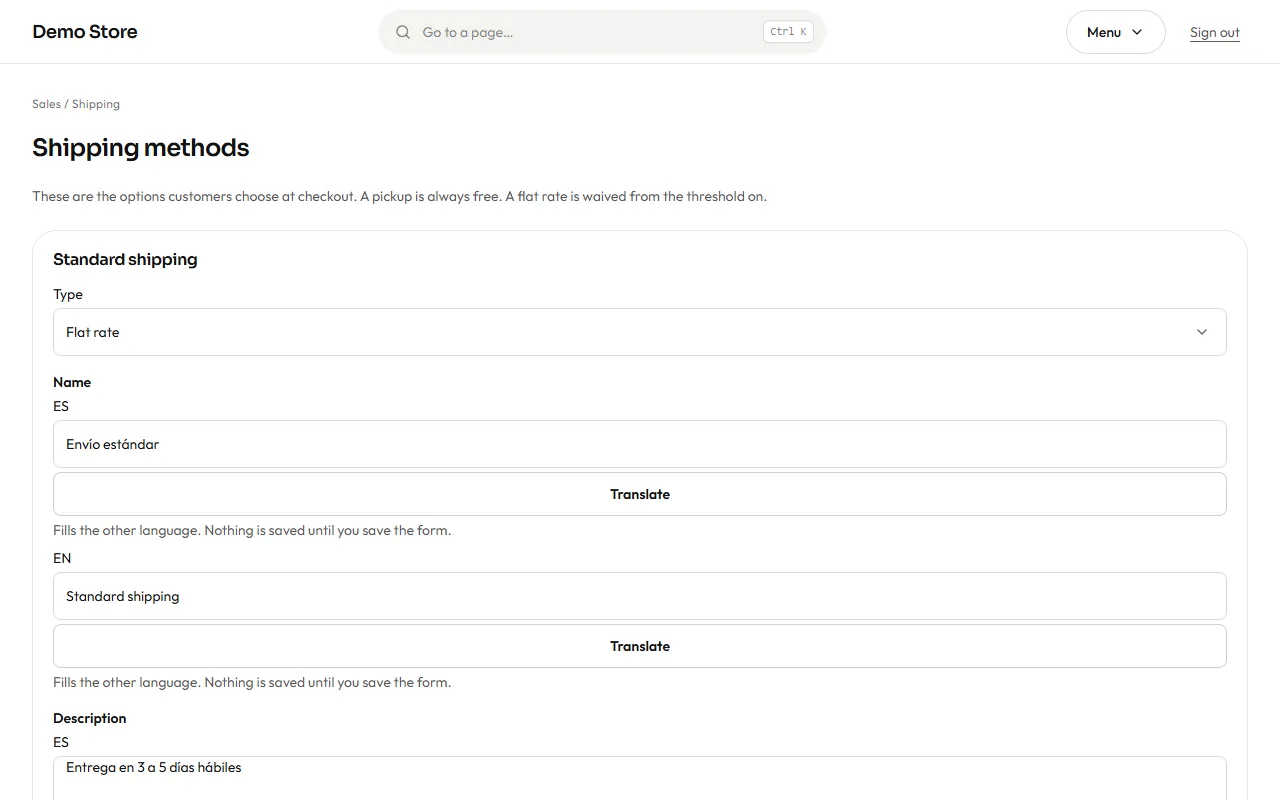Go to Demo Store home

click(x=85, y=32)
